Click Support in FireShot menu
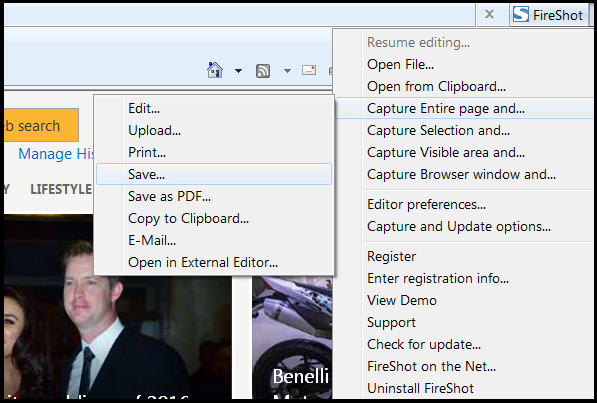597x403 pixels. tap(465, 323)
